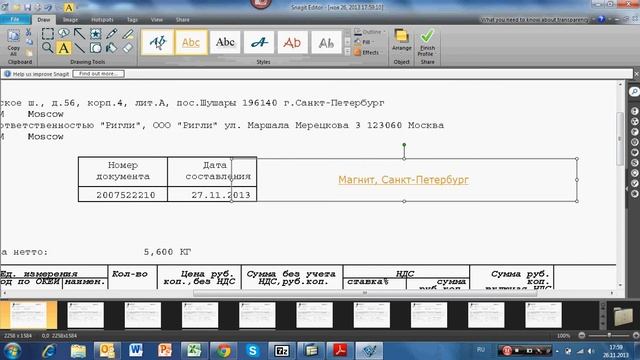The image size is (640, 360).
Task: Apply the orange underlined Abc style
Action: pos(191,42)
